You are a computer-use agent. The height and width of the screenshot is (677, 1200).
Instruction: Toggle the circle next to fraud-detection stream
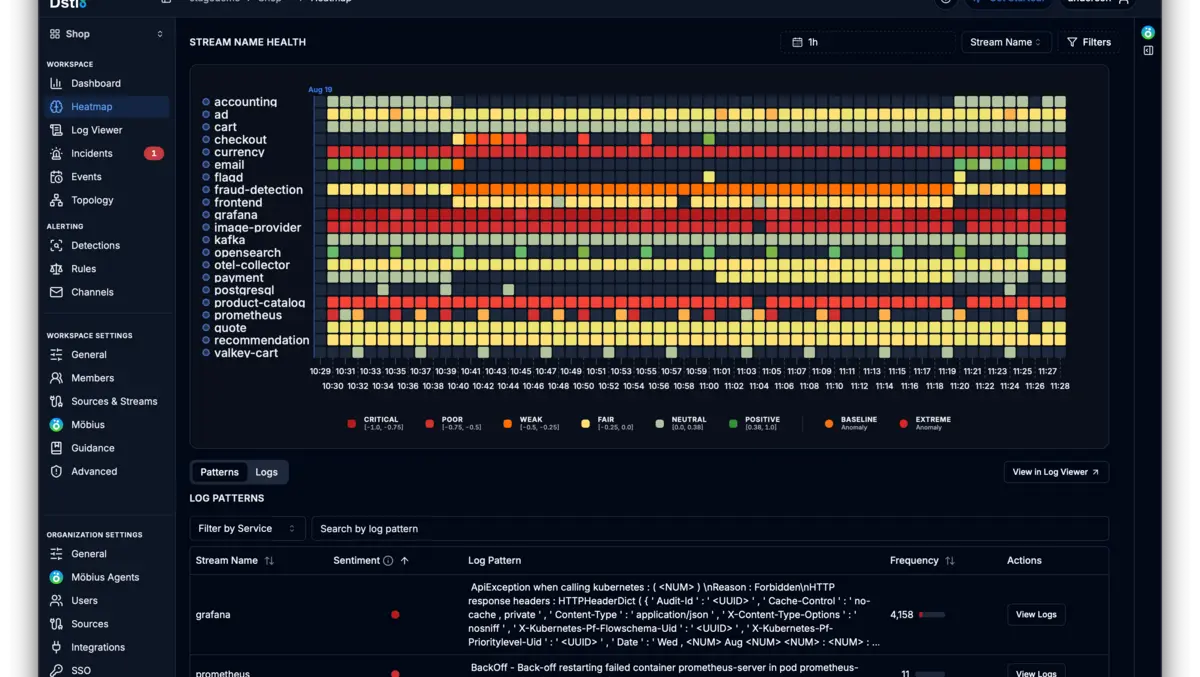(206, 189)
